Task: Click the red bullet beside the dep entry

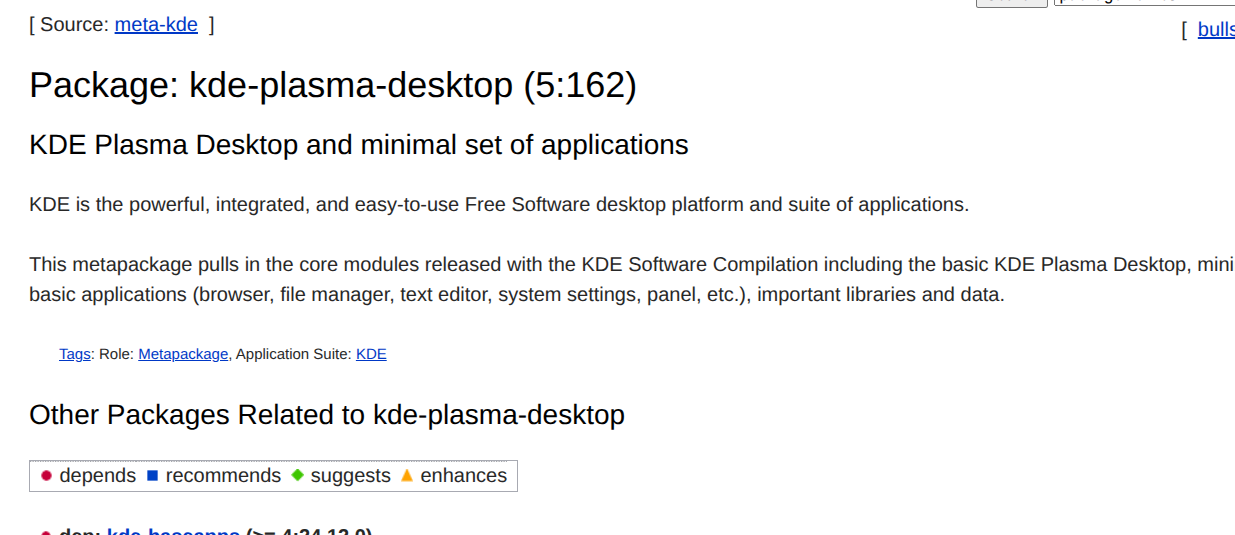Action: click(46, 533)
